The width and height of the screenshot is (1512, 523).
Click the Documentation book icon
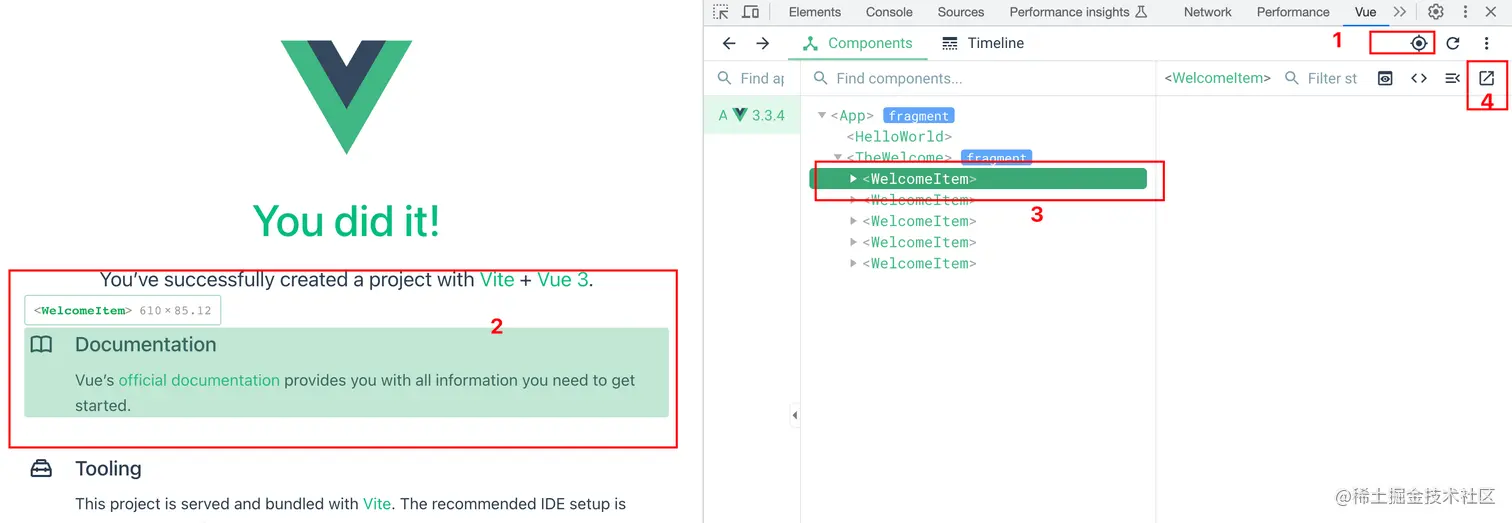[x=41, y=344]
